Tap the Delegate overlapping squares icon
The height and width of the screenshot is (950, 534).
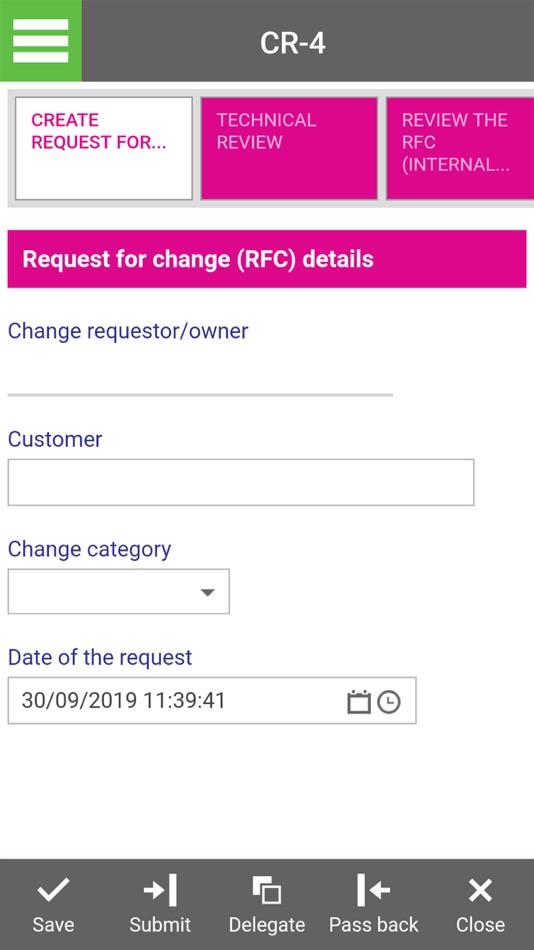(267, 890)
